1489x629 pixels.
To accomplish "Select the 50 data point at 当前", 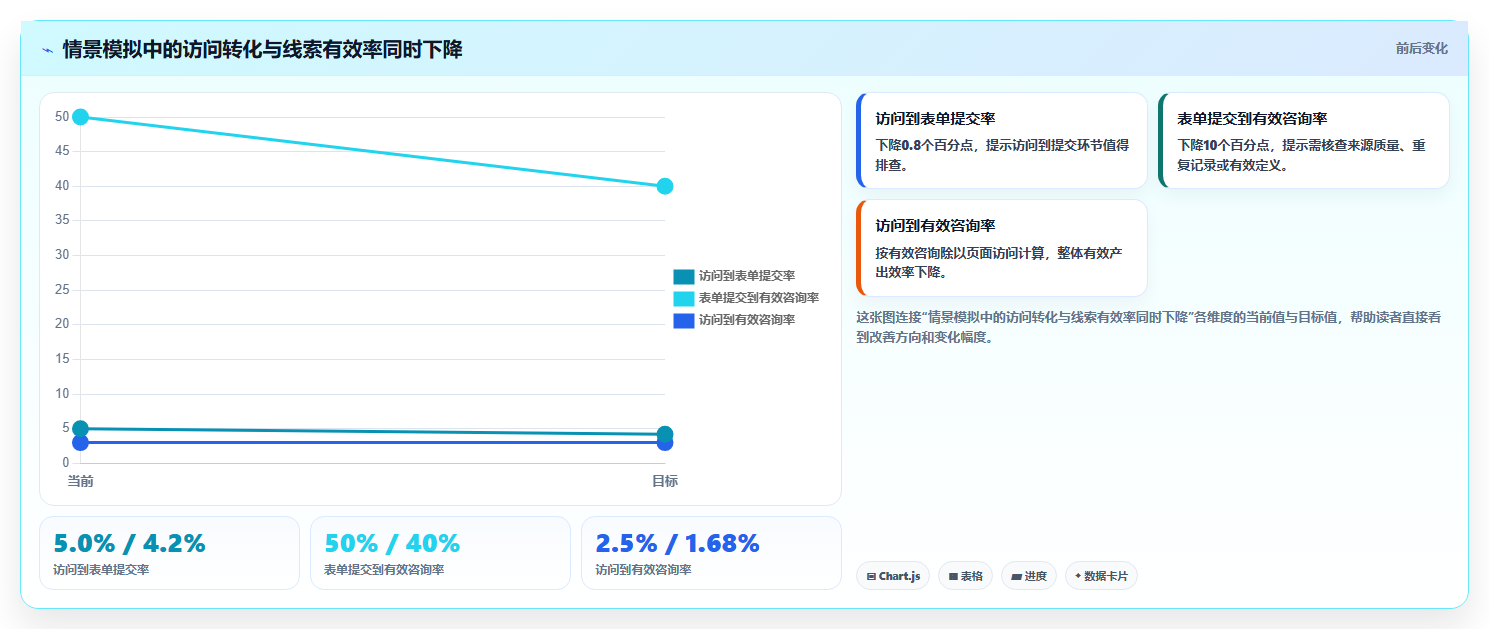I will click(x=81, y=117).
